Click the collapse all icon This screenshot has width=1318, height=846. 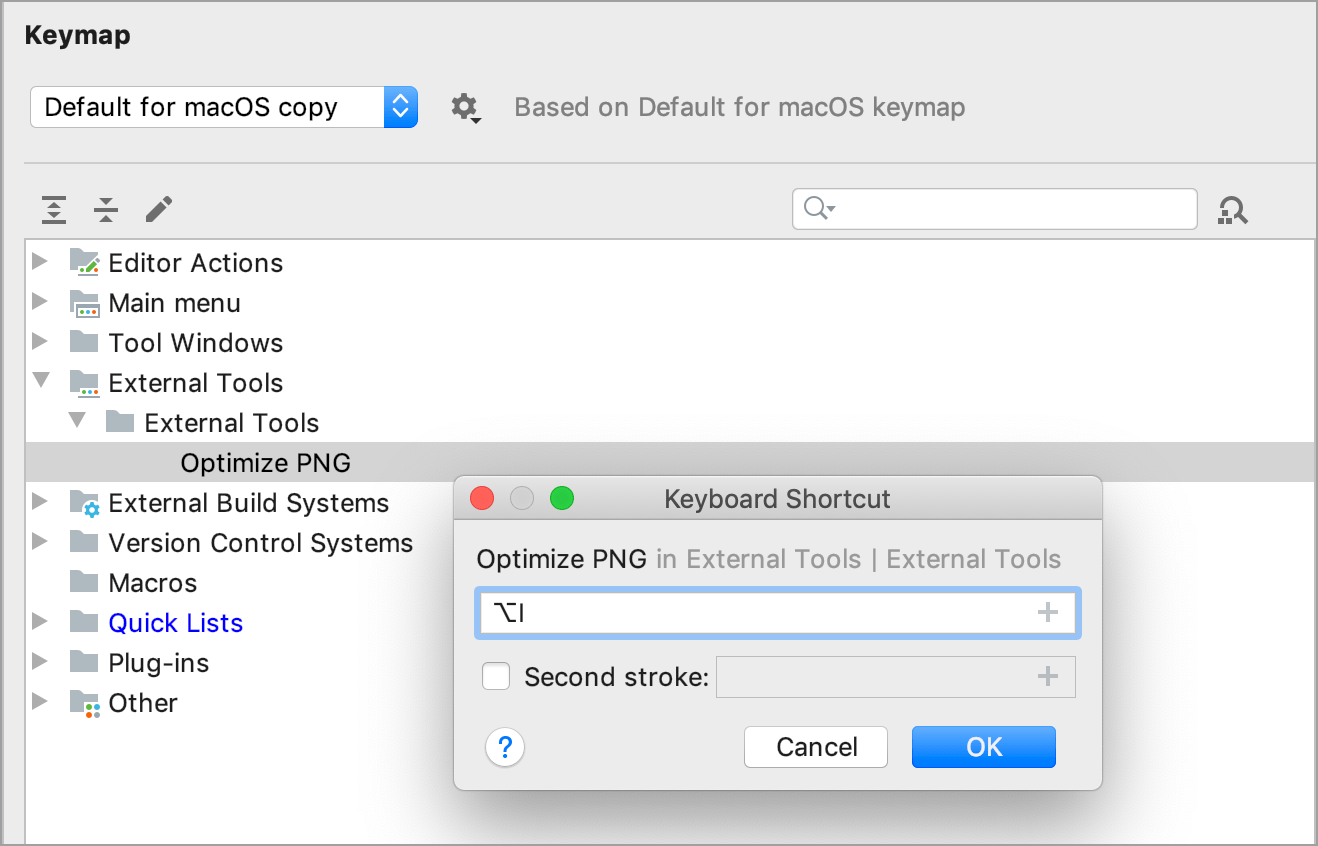coord(105,209)
